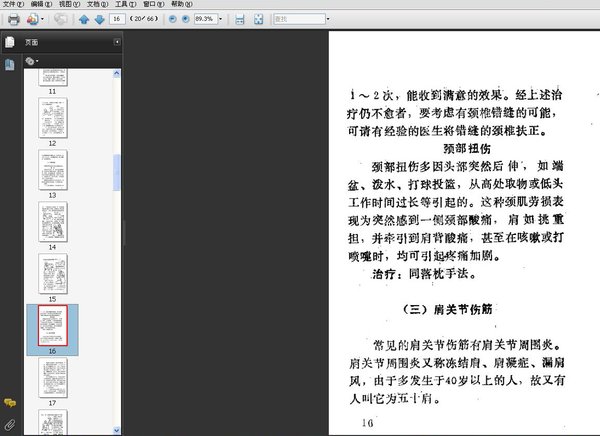The width and height of the screenshot is (600, 436).
Task: Click the text 治疗：同落枕手法。
Action: [x=424, y=274]
